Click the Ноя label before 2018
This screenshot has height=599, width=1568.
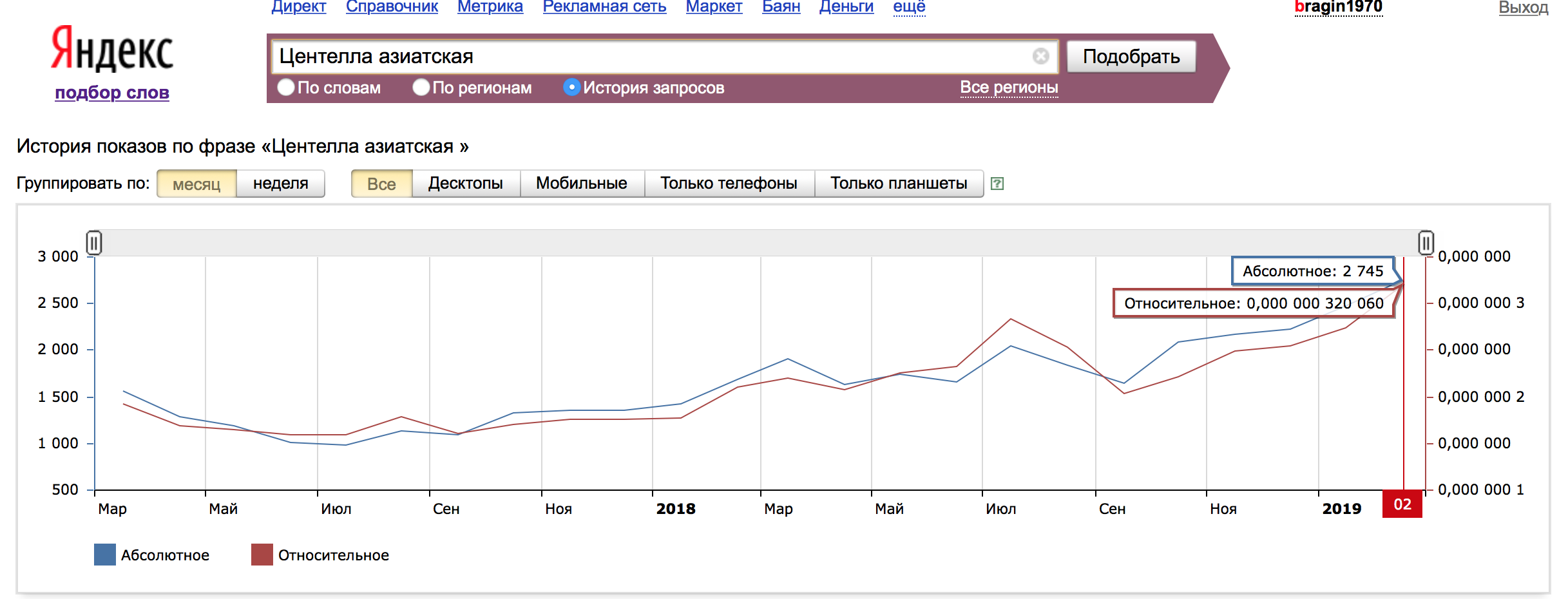click(559, 509)
